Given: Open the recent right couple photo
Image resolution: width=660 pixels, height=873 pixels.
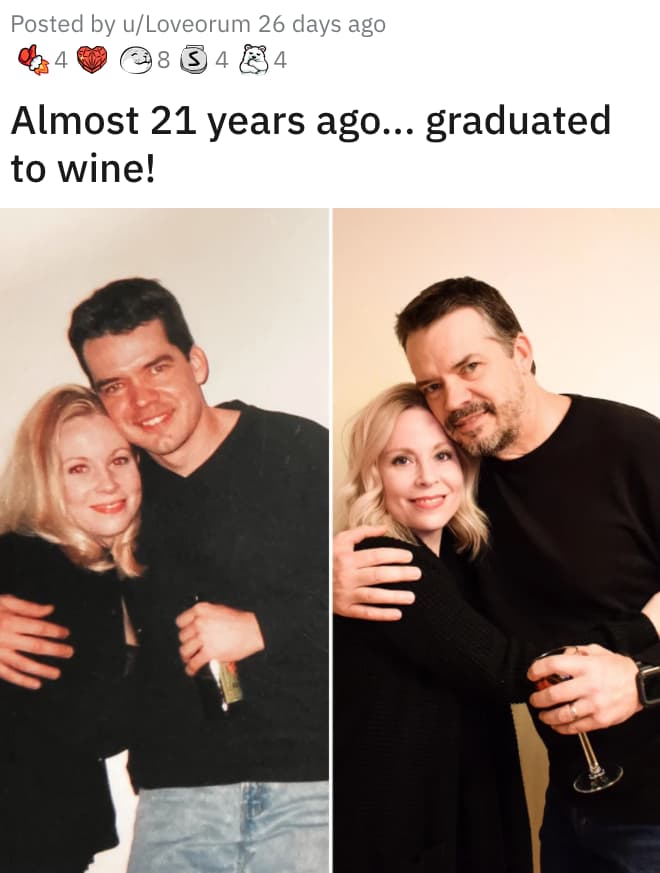Looking at the screenshot, I should [x=497, y=541].
